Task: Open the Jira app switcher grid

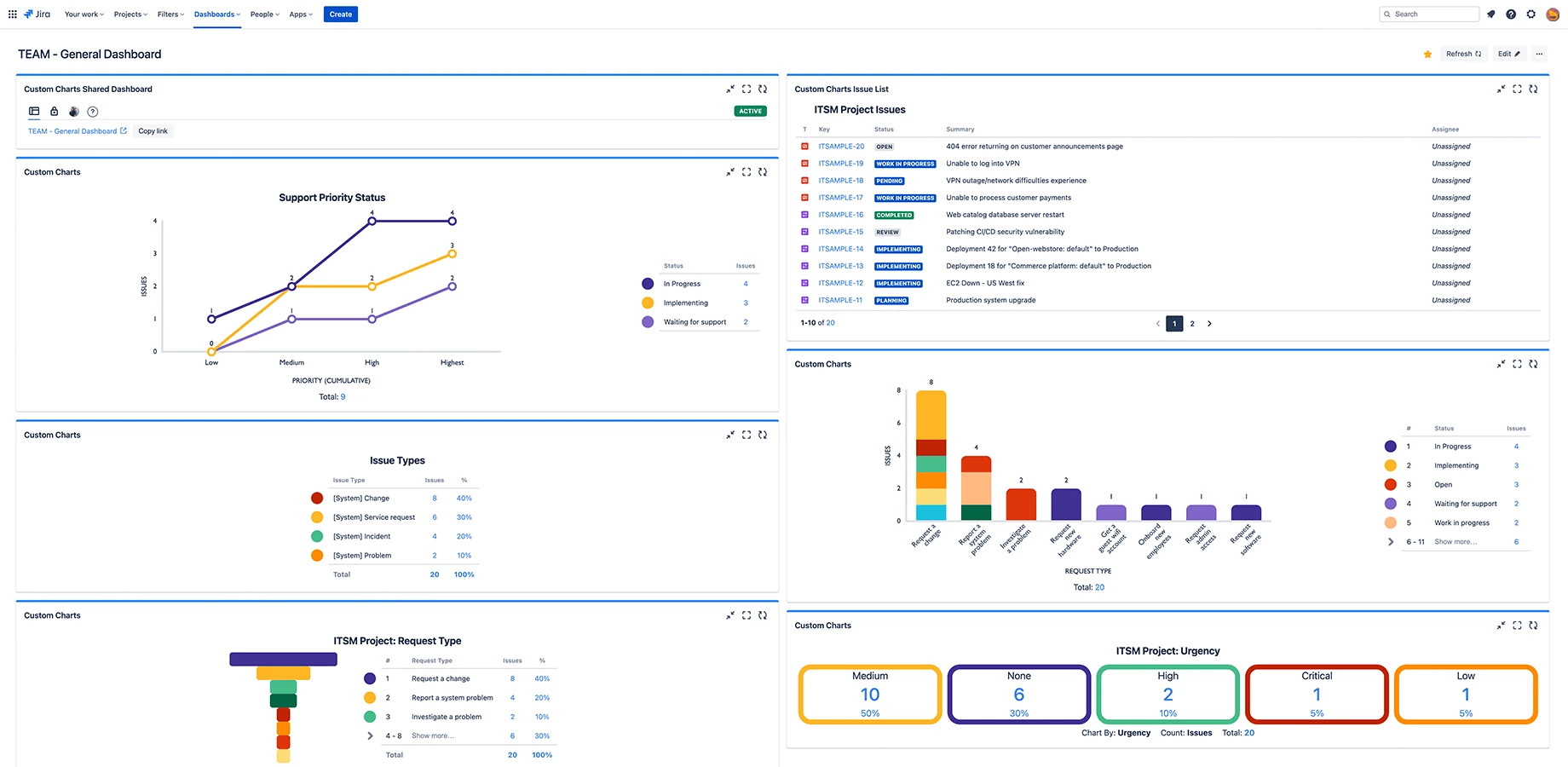Action: (x=13, y=14)
